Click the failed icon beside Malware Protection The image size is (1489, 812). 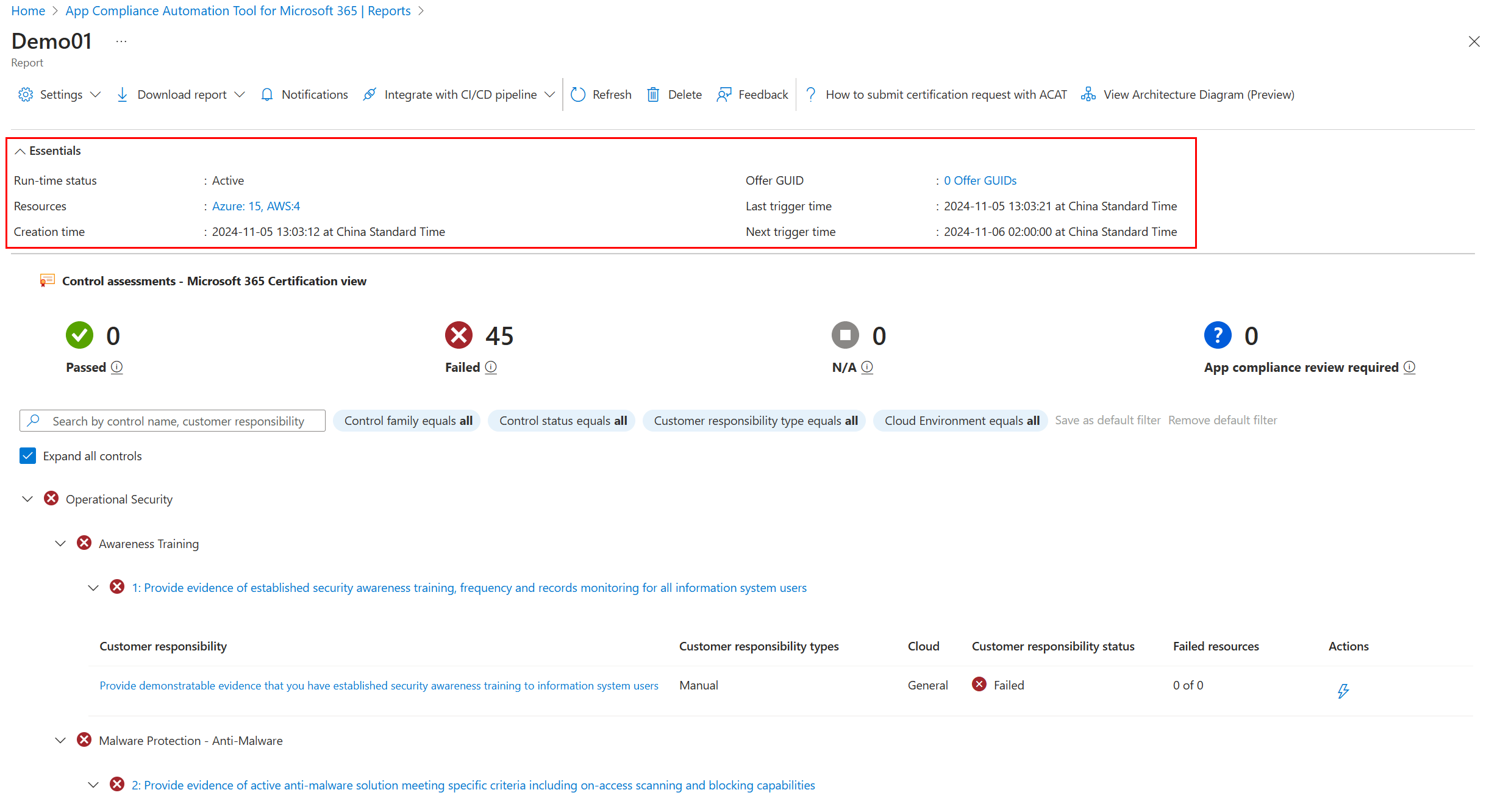(84, 740)
